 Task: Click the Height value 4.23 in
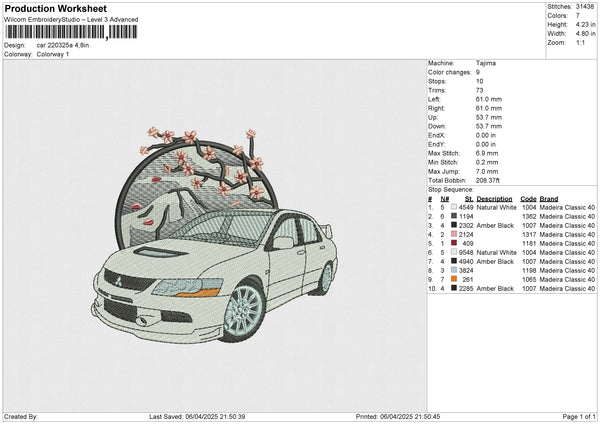point(585,24)
